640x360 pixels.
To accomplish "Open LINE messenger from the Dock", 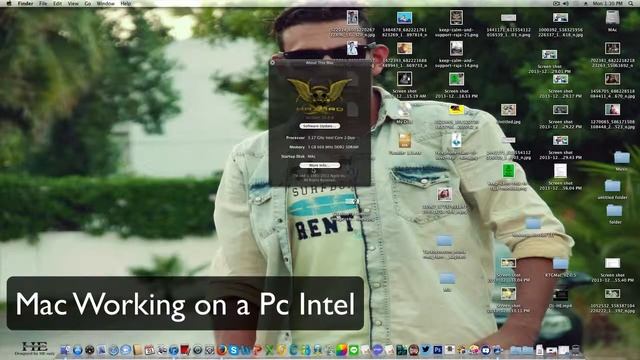I will tap(354, 350).
